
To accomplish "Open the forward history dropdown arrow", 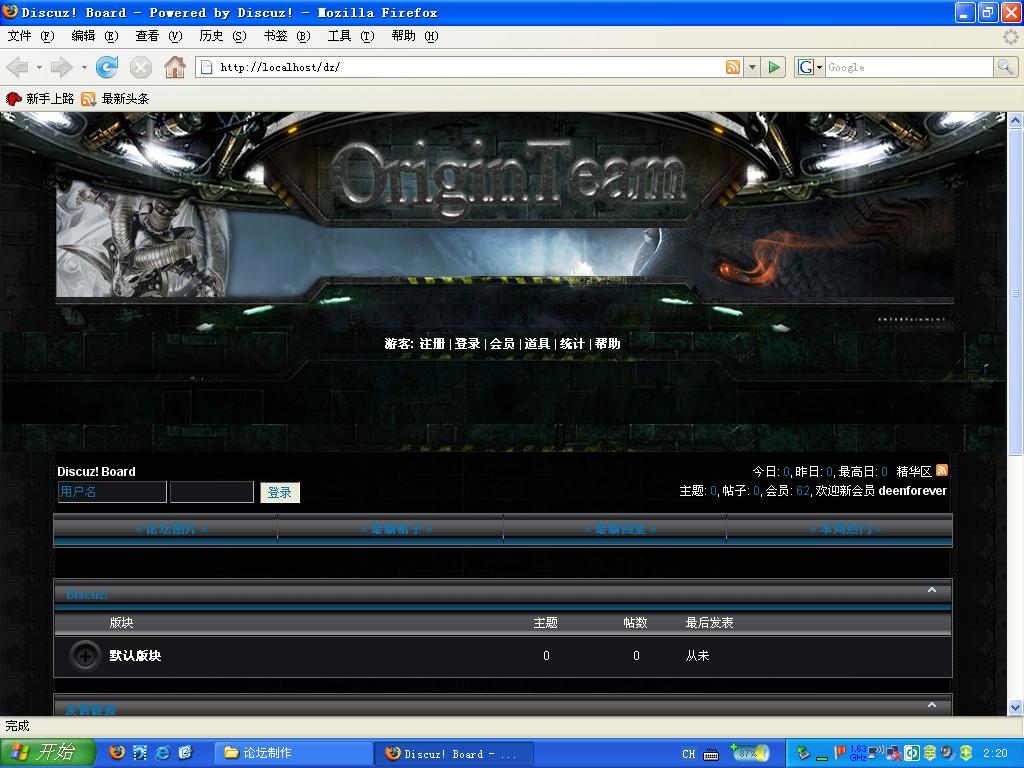I will pos(84,67).
